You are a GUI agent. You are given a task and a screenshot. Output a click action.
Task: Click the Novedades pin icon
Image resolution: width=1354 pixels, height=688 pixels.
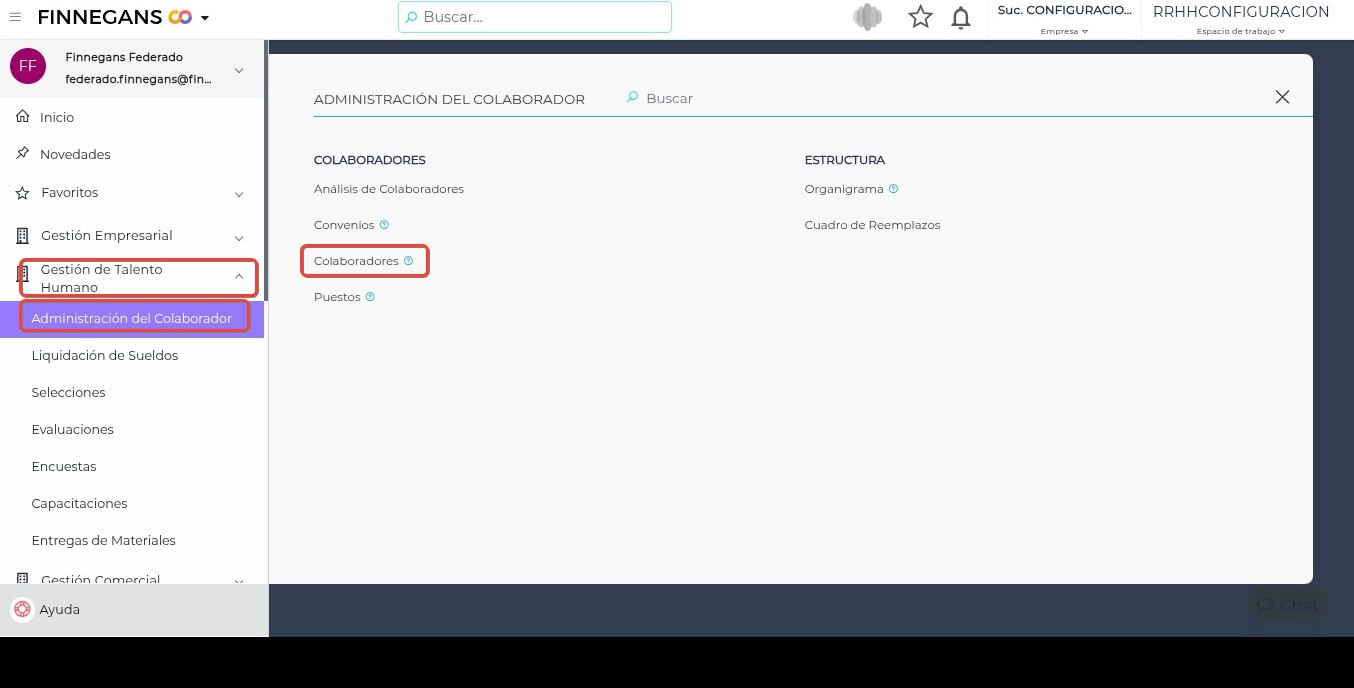[x=23, y=154]
